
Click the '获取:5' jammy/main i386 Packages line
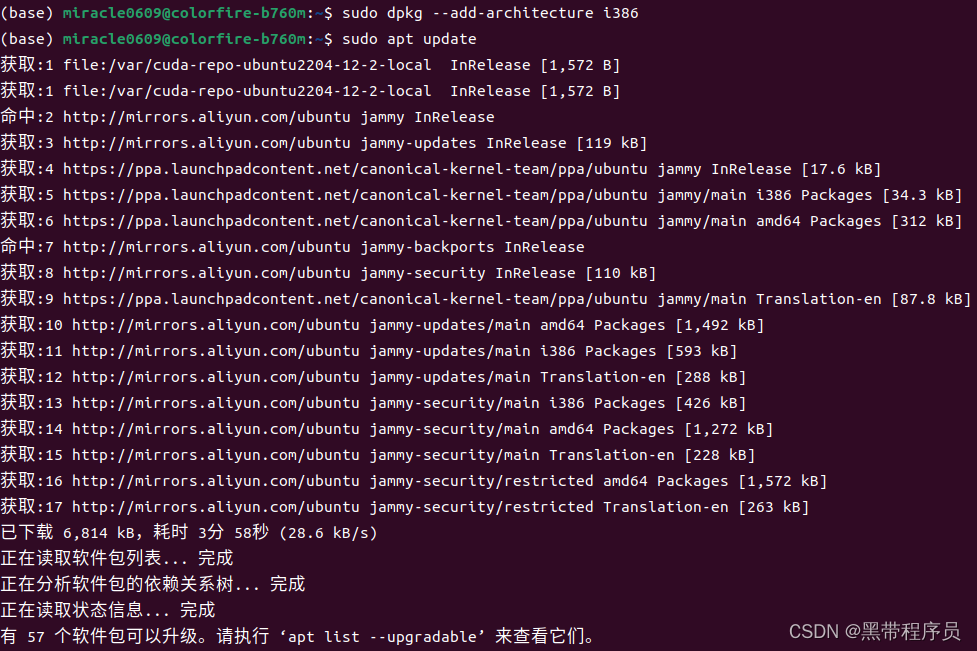(482, 195)
